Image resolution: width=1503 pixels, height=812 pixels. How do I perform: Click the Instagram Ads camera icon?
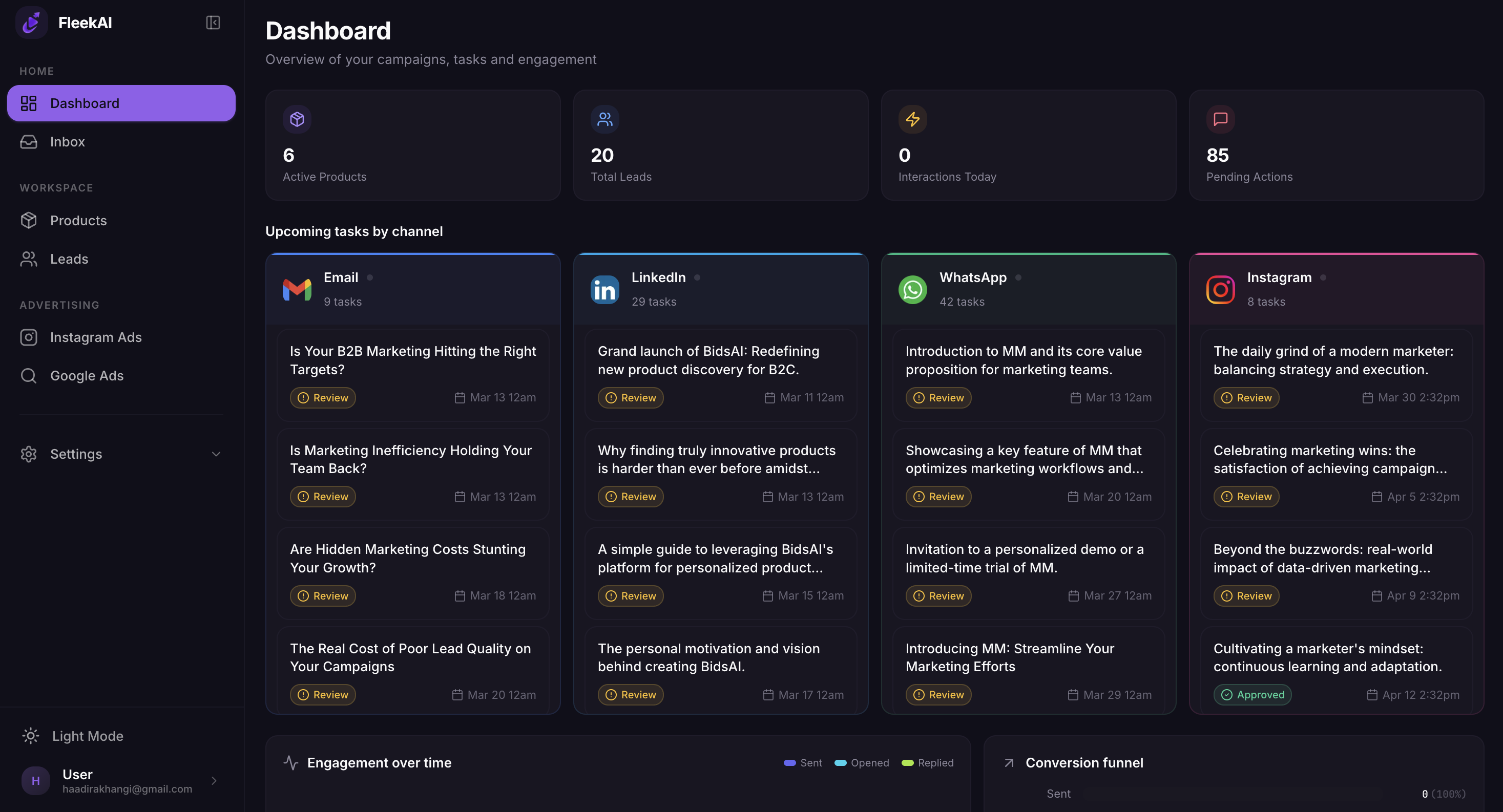29,337
